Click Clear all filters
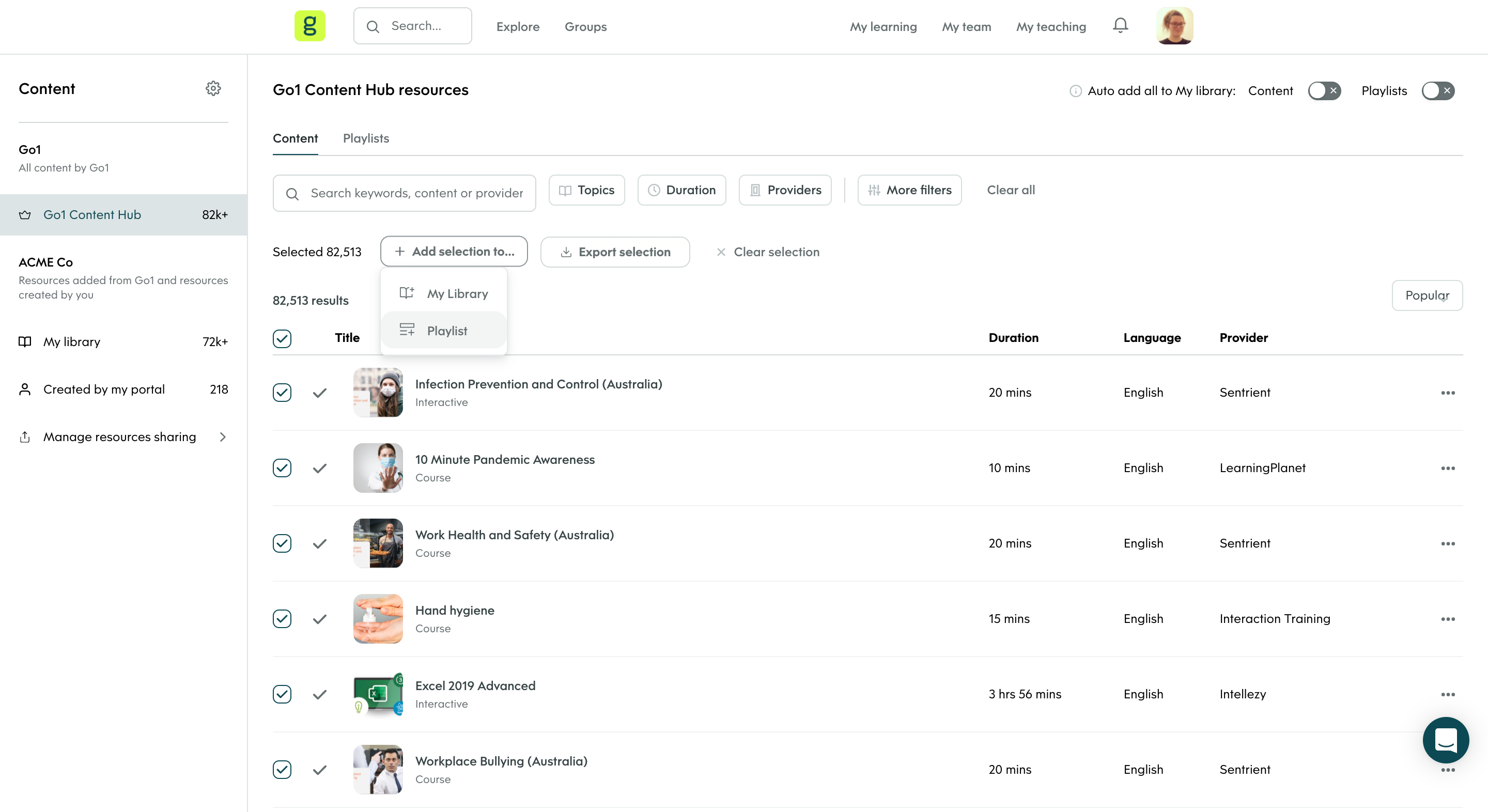 (x=1010, y=190)
